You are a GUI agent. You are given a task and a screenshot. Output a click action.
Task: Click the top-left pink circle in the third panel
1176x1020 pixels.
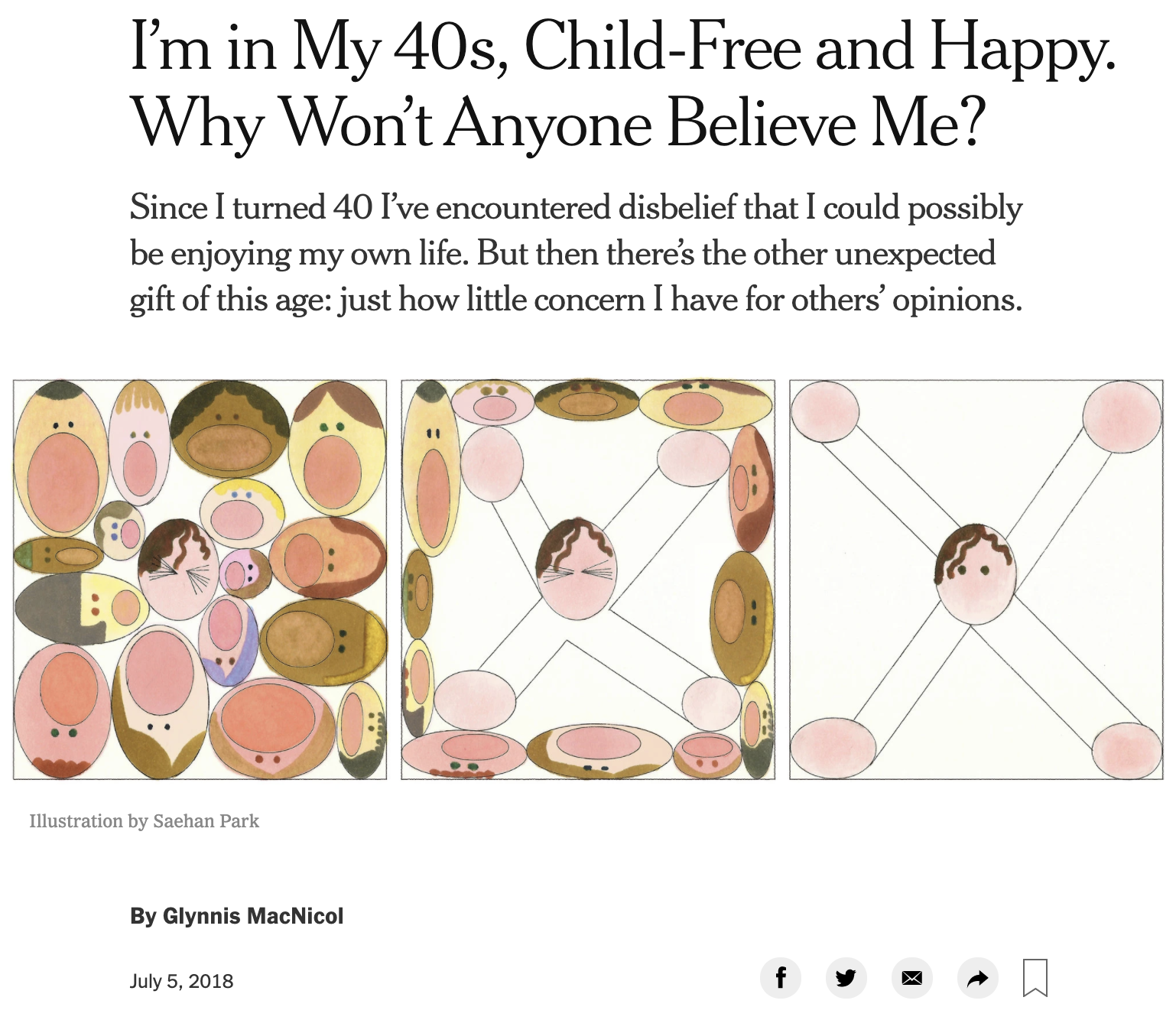coord(825,411)
